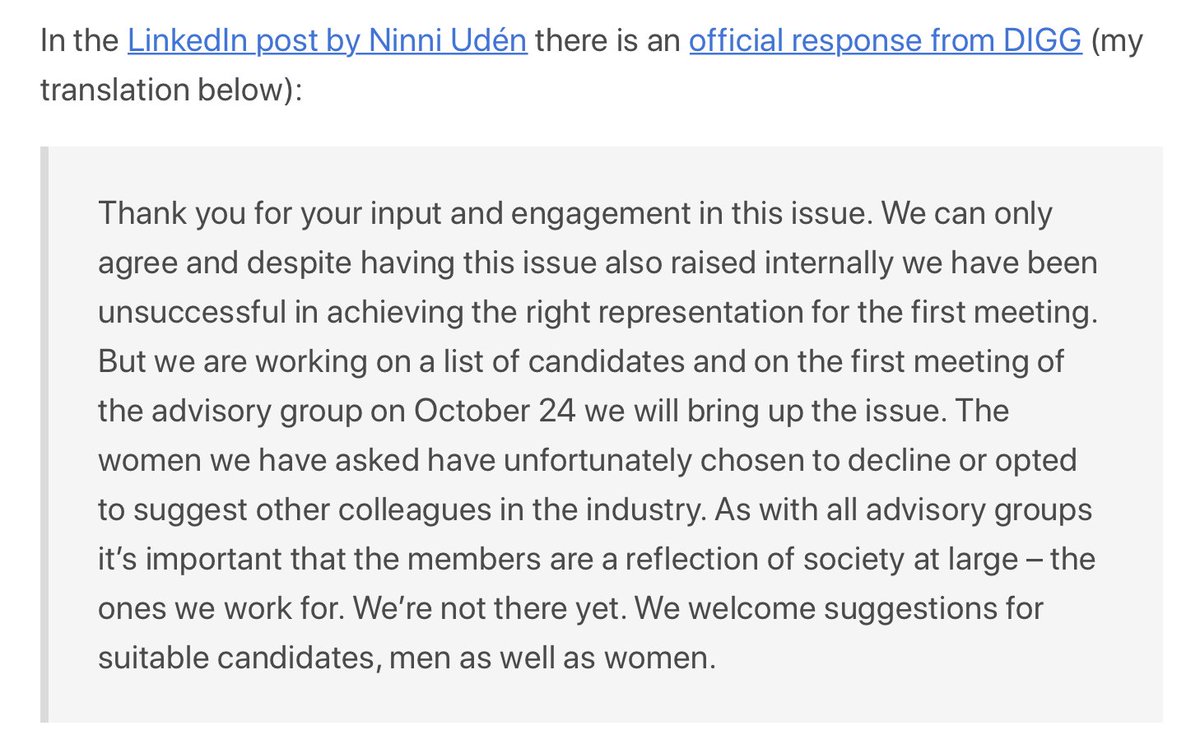Screen dimensions: 1200x749
Task: Click the gray blockquote left border bar
Action: (x=44, y=435)
